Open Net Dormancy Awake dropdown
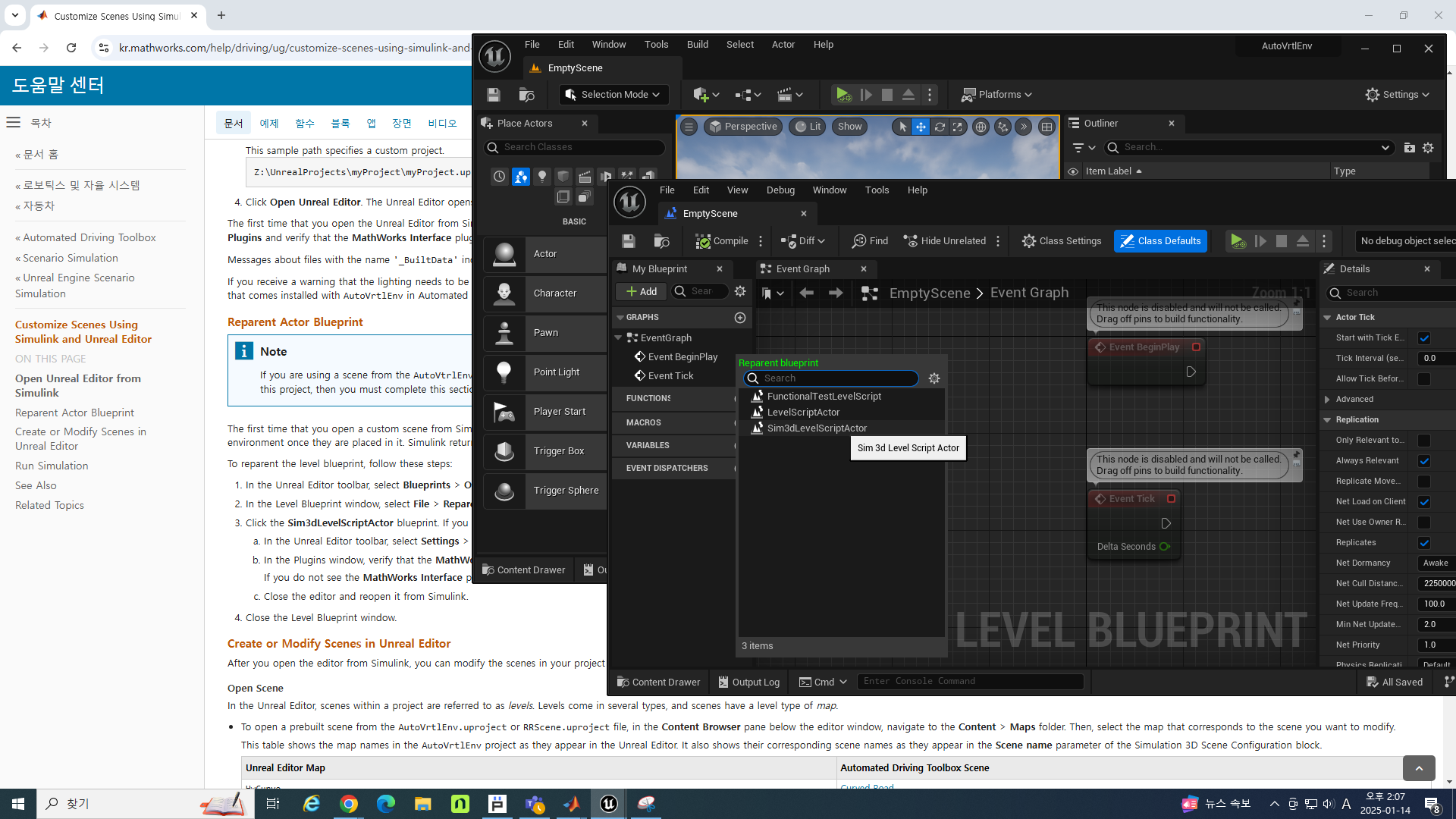 tap(1436, 563)
